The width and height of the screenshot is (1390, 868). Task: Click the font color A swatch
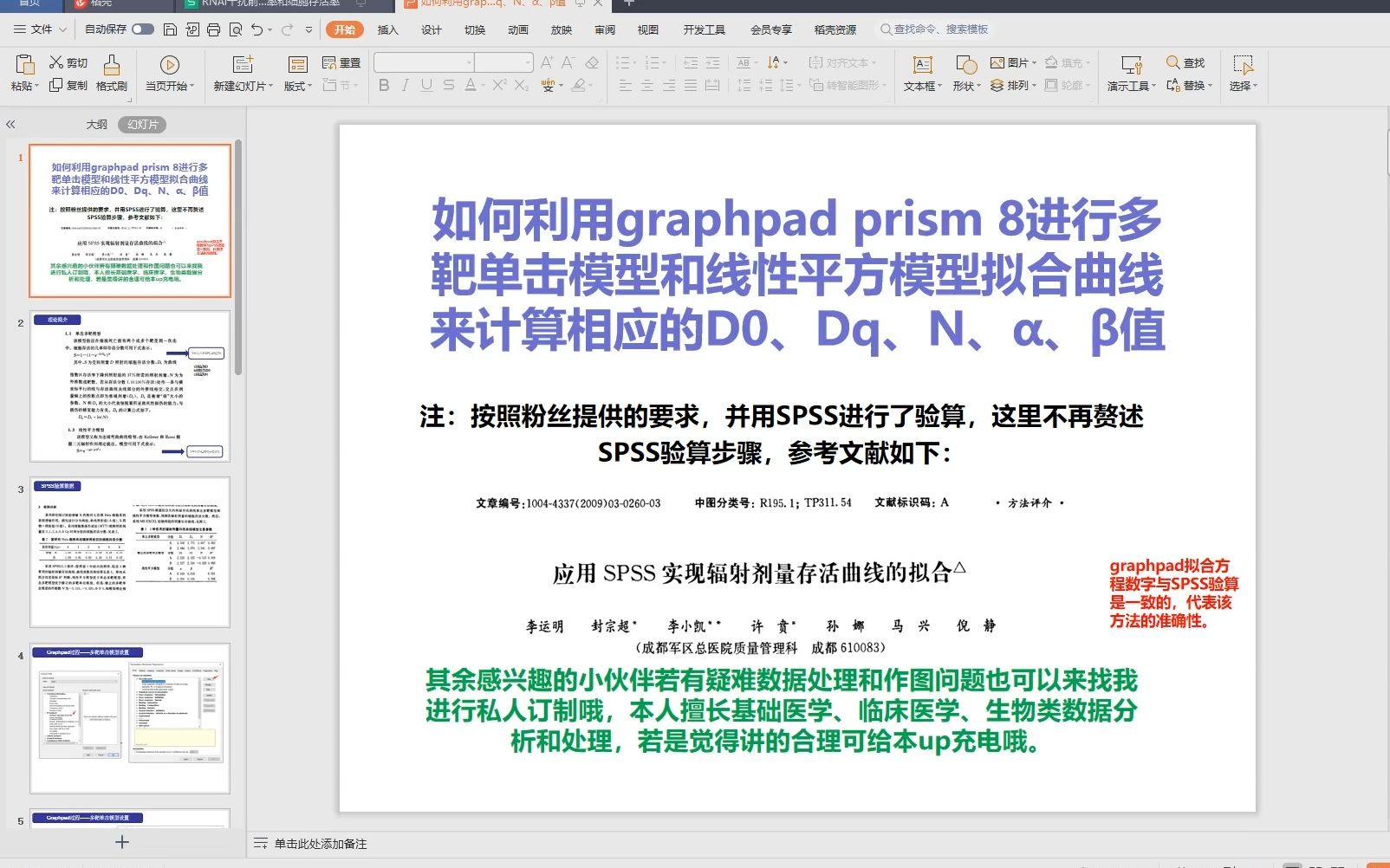[x=470, y=85]
